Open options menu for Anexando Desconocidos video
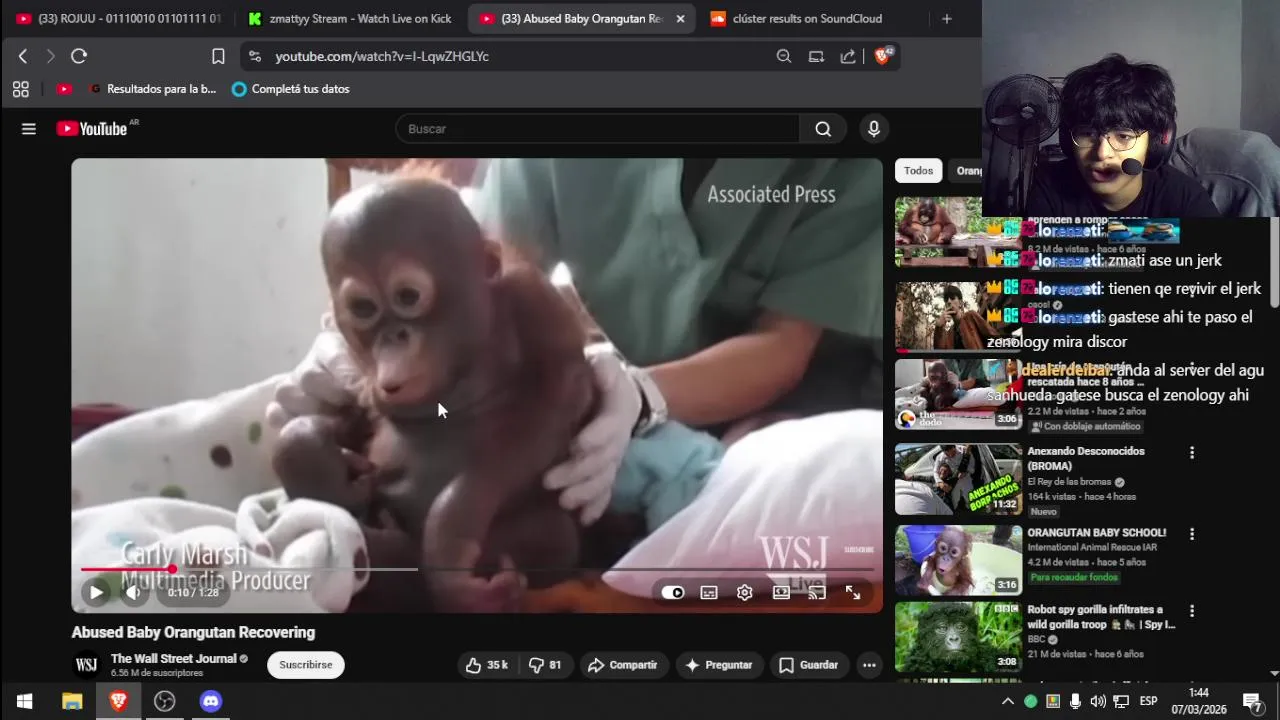 point(1191,453)
